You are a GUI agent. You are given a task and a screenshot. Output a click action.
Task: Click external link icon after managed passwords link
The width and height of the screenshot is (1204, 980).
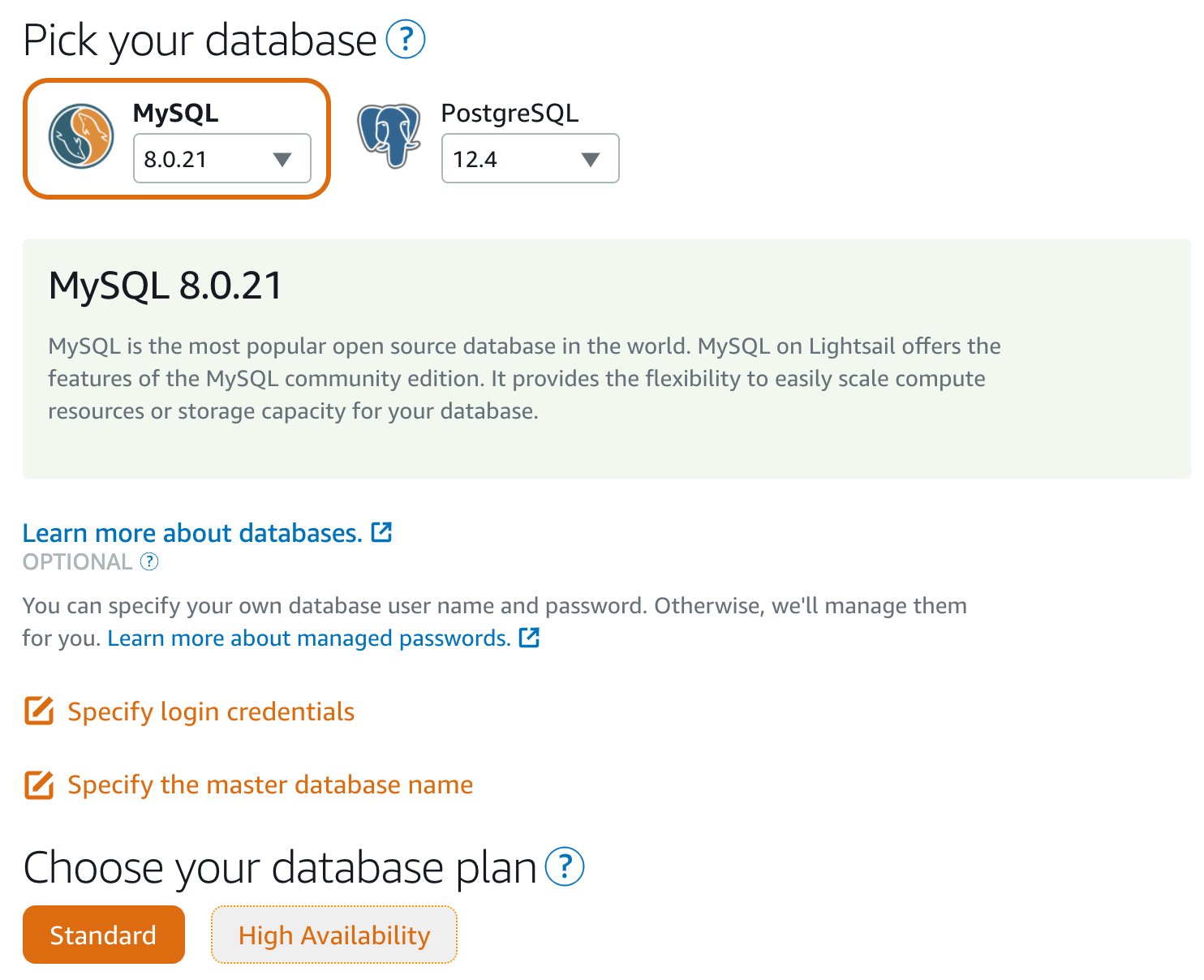[x=529, y=638]
